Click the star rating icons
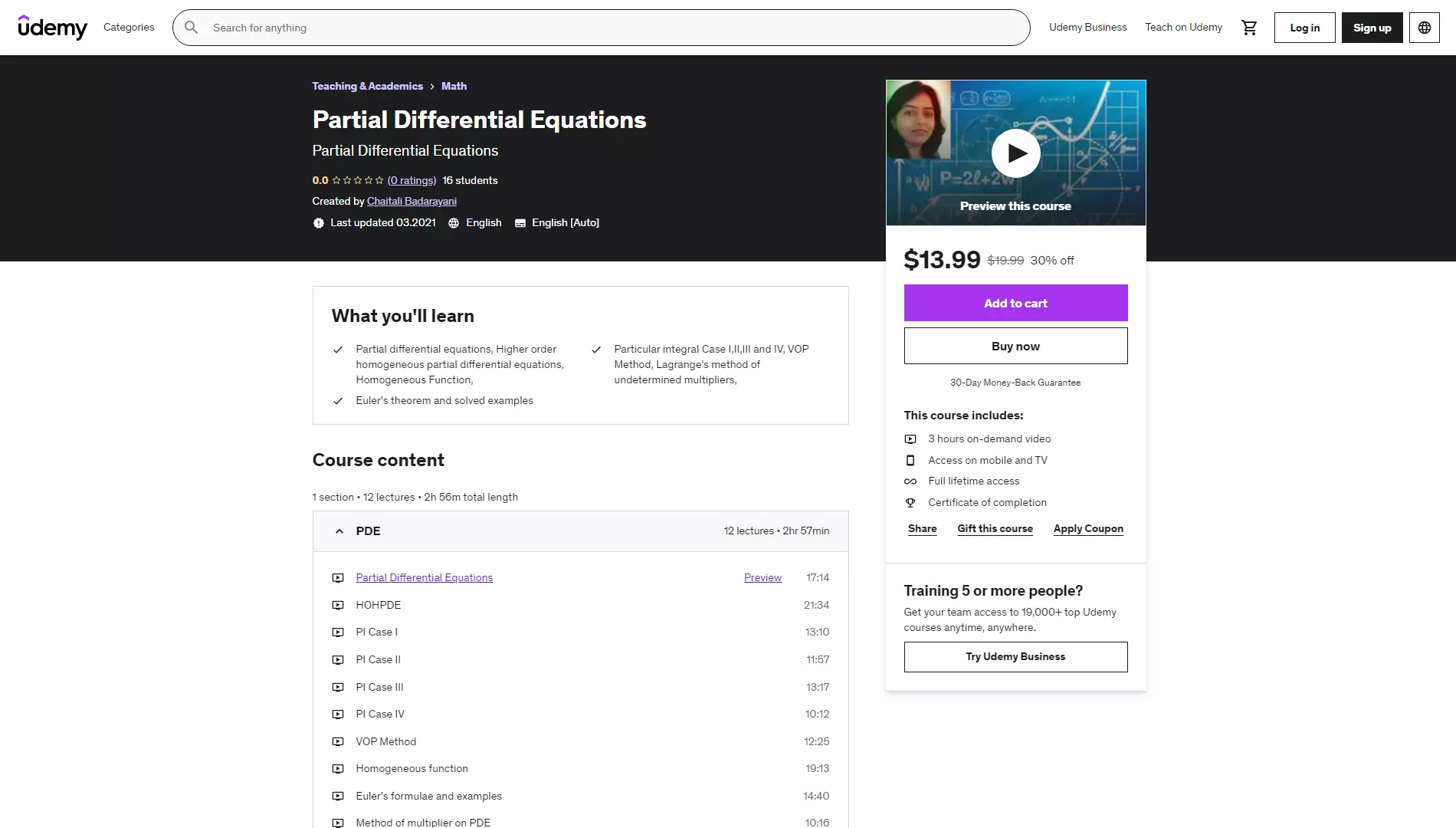 [x=358, y=180]
